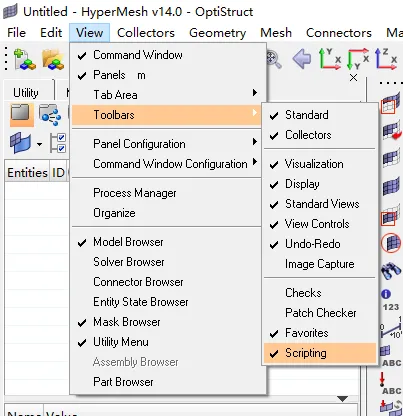Select the Model View folder icon
The height and width of the screenshot is (416, 403).
tap(22, 114)
